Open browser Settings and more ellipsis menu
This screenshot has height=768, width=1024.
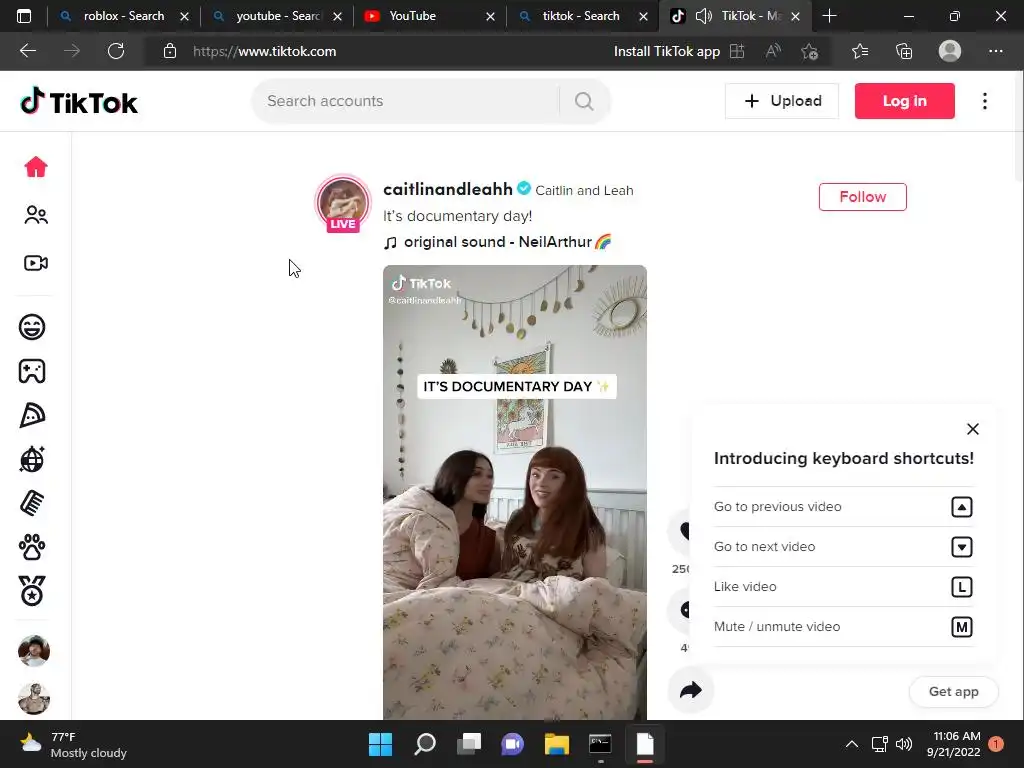click(x=995, y=51)
